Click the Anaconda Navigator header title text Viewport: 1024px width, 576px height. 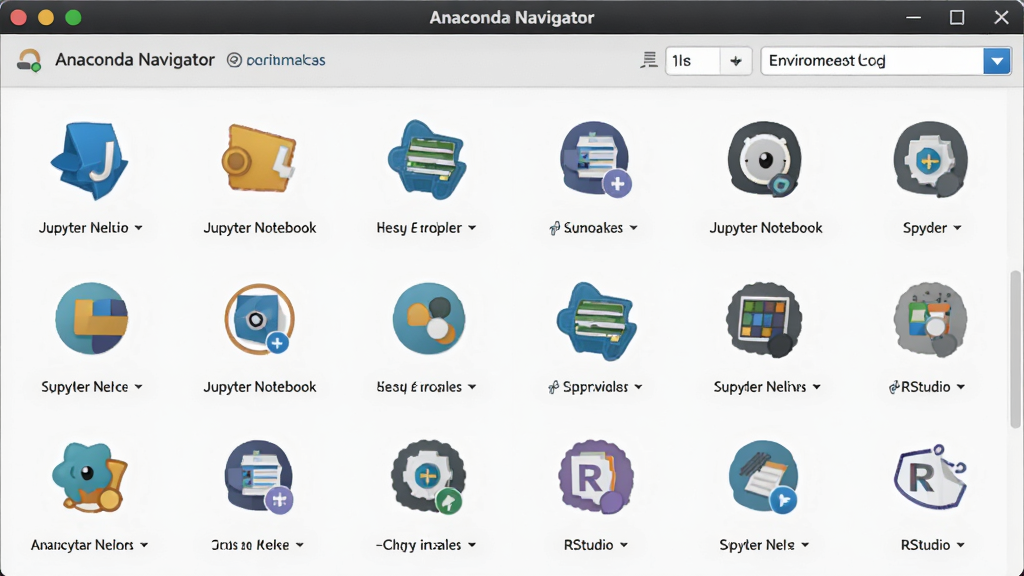click(135, 60)
